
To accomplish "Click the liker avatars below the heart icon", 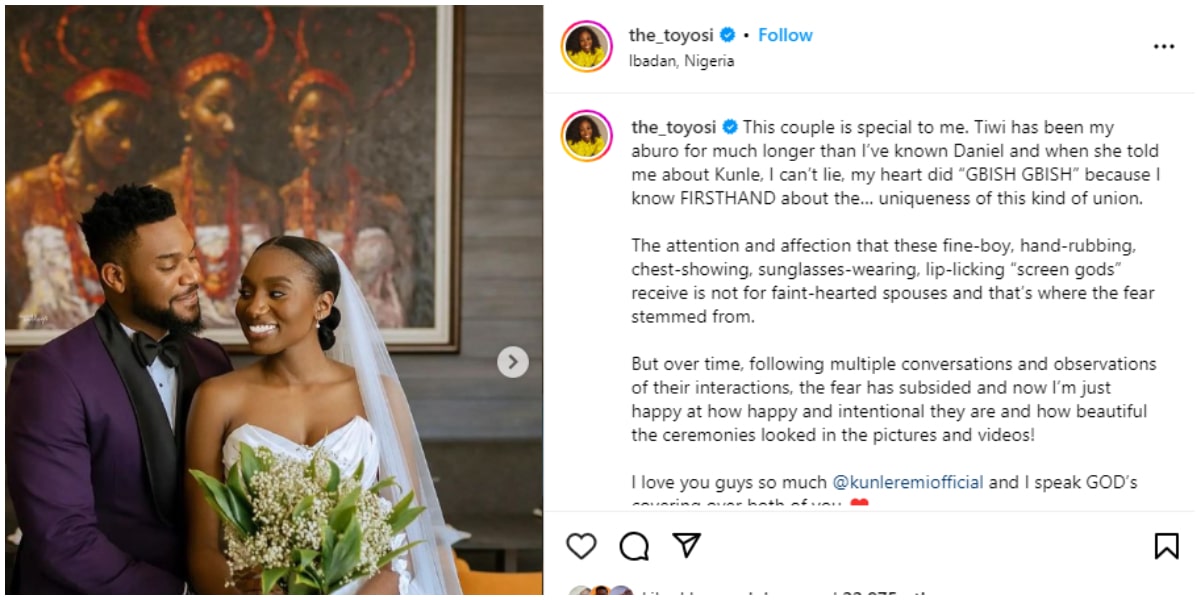I will [600, 592].
